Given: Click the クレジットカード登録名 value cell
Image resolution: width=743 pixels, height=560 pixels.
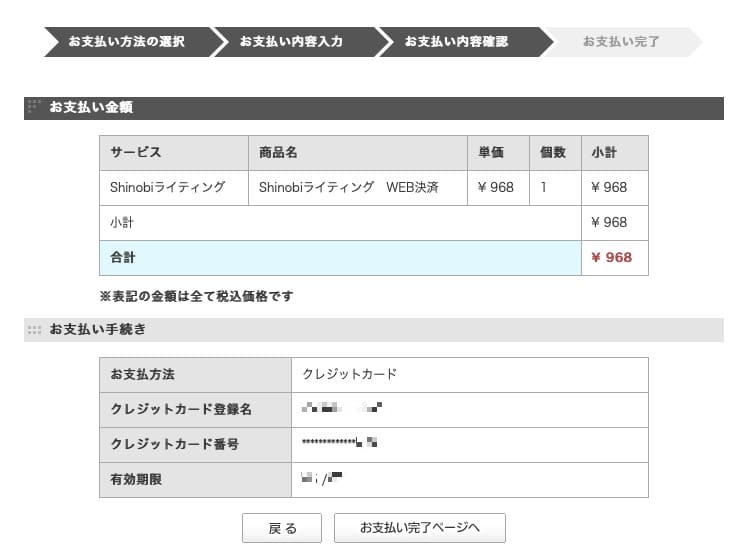Looking at the screenshot, I should pos(342,409).
